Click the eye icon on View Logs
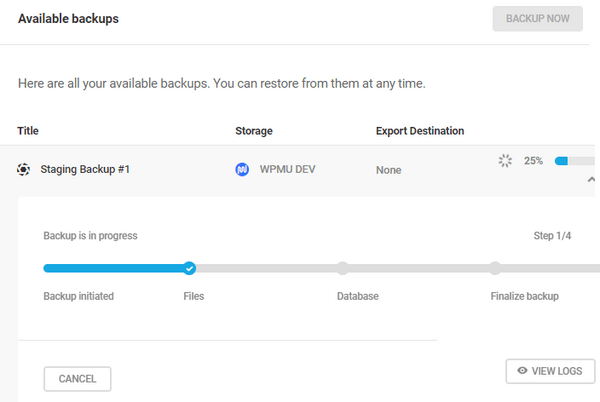 click(522, 371)
